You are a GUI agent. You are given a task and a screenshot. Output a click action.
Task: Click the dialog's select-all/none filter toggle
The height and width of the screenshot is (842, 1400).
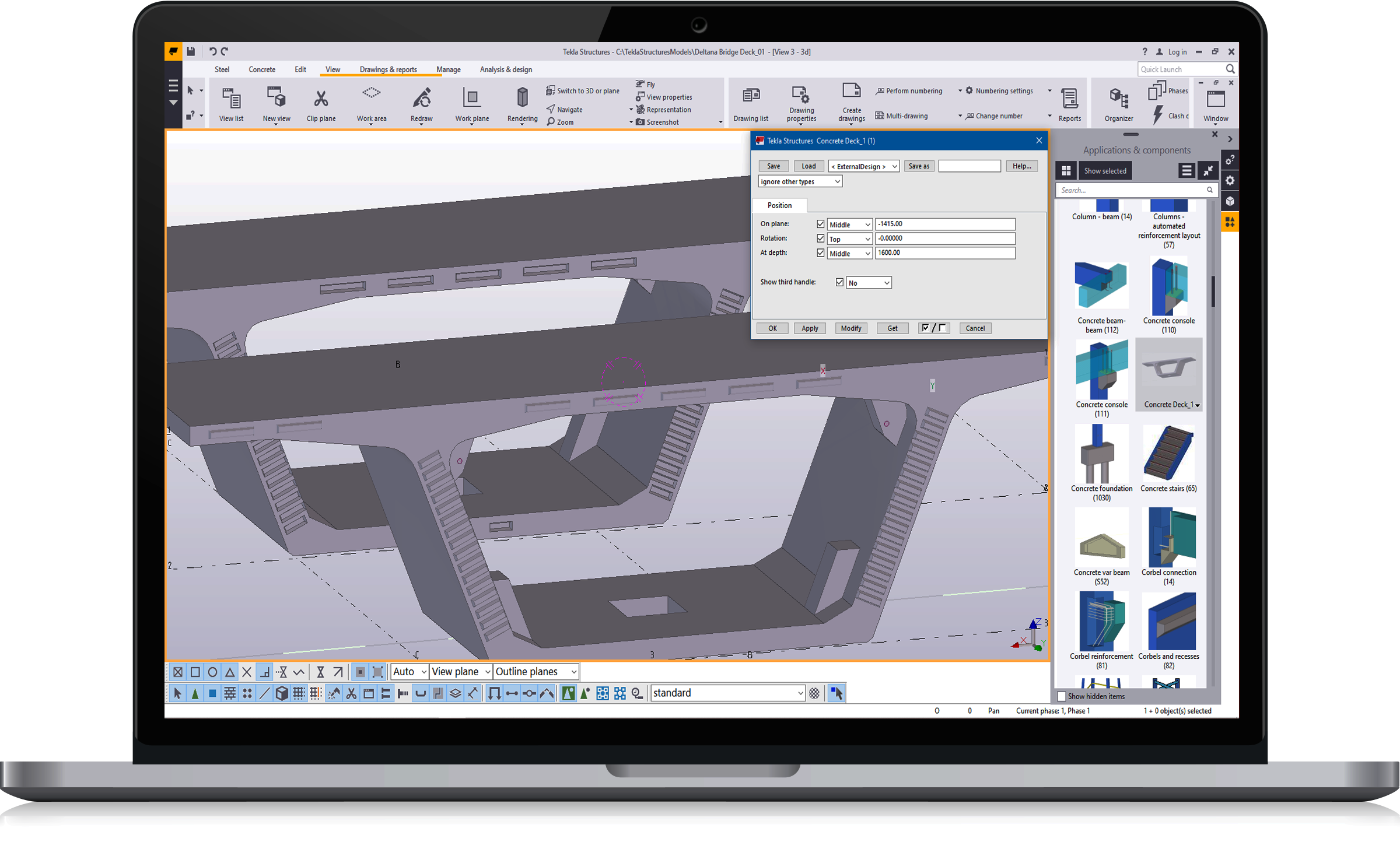click(x=934, y=328)
